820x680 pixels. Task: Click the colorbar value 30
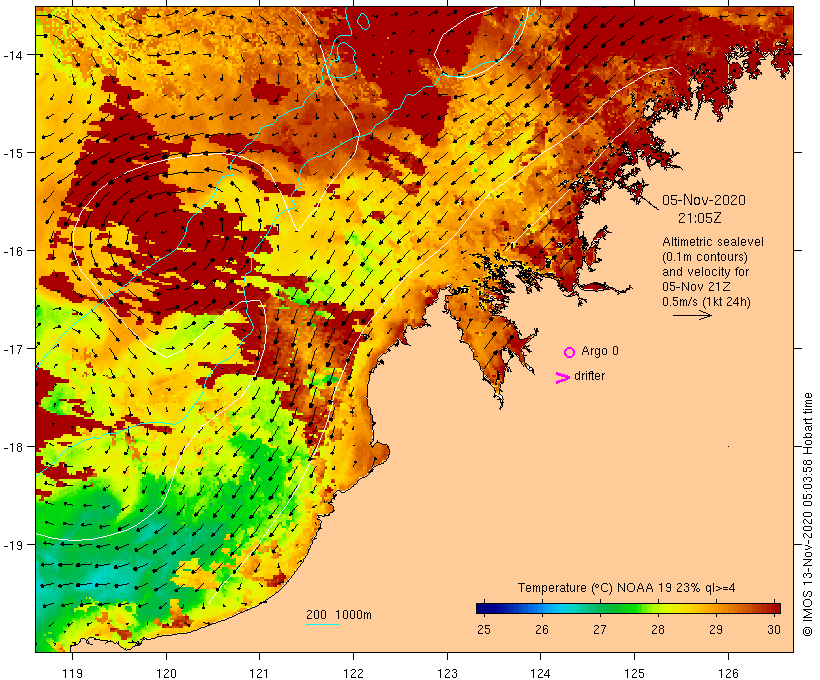(774, 629)
